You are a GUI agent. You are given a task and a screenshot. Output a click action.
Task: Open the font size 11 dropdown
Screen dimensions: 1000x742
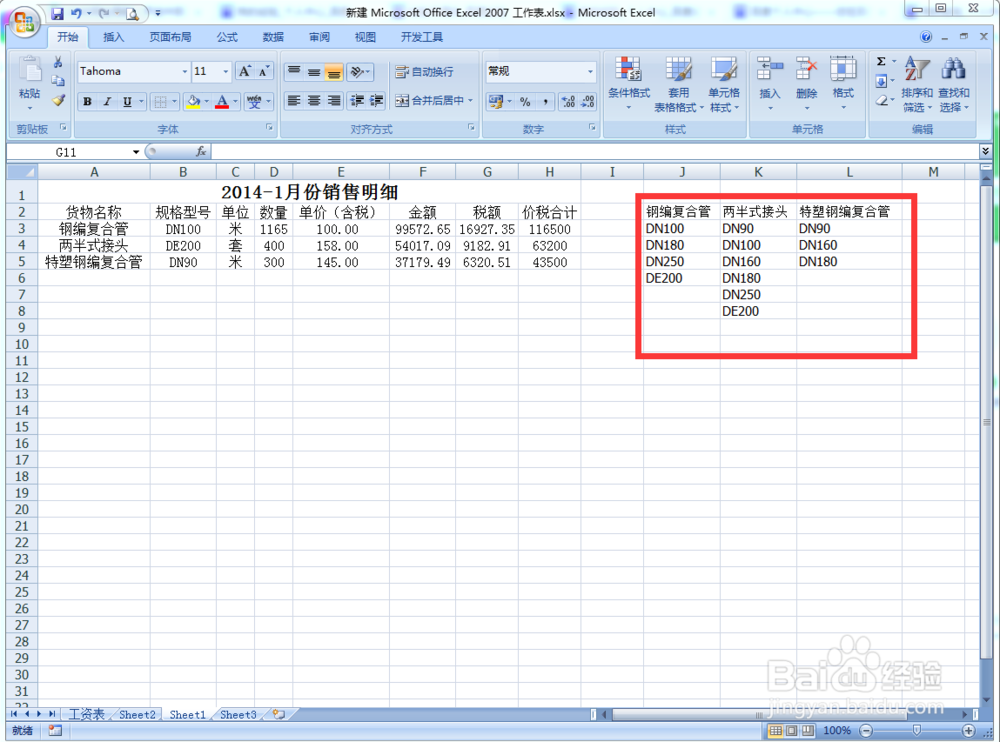tap(225, 71)
